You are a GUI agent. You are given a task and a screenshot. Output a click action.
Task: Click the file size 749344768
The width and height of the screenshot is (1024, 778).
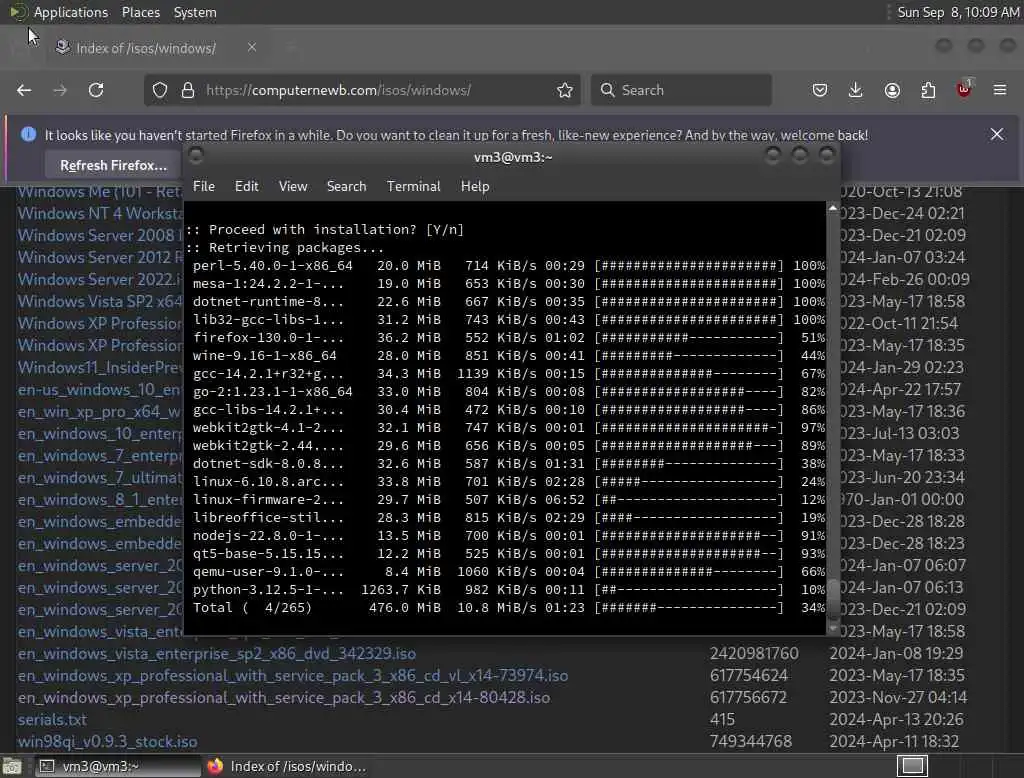751,741
